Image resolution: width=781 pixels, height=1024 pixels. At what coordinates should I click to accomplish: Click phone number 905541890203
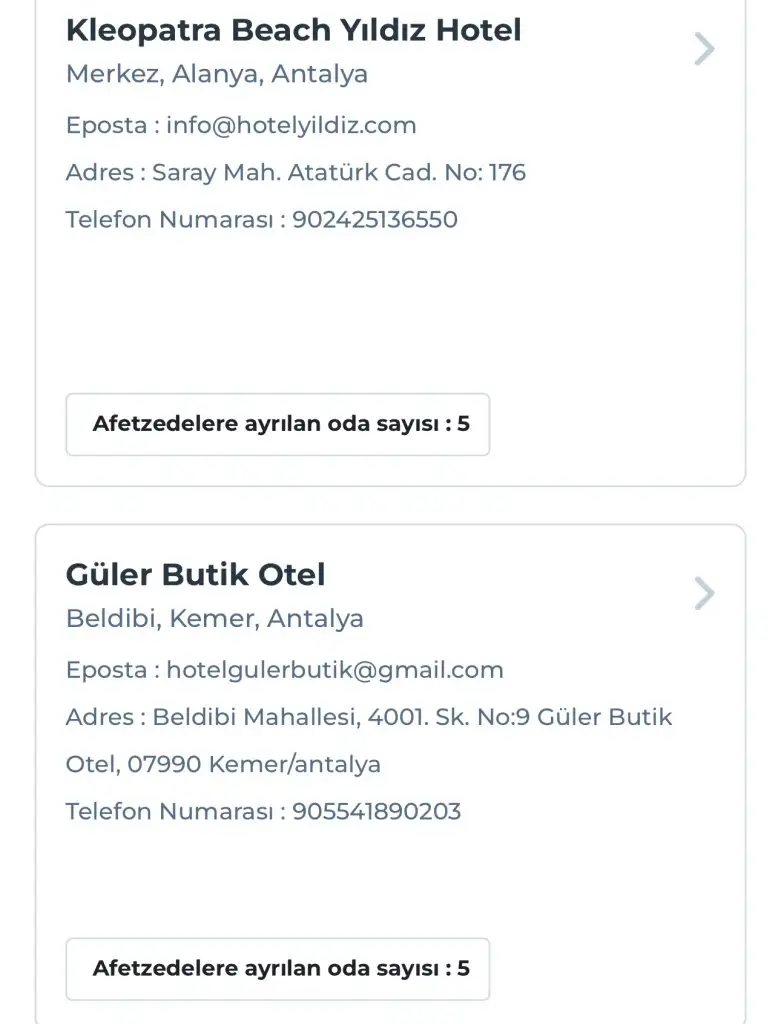[376, 811]
